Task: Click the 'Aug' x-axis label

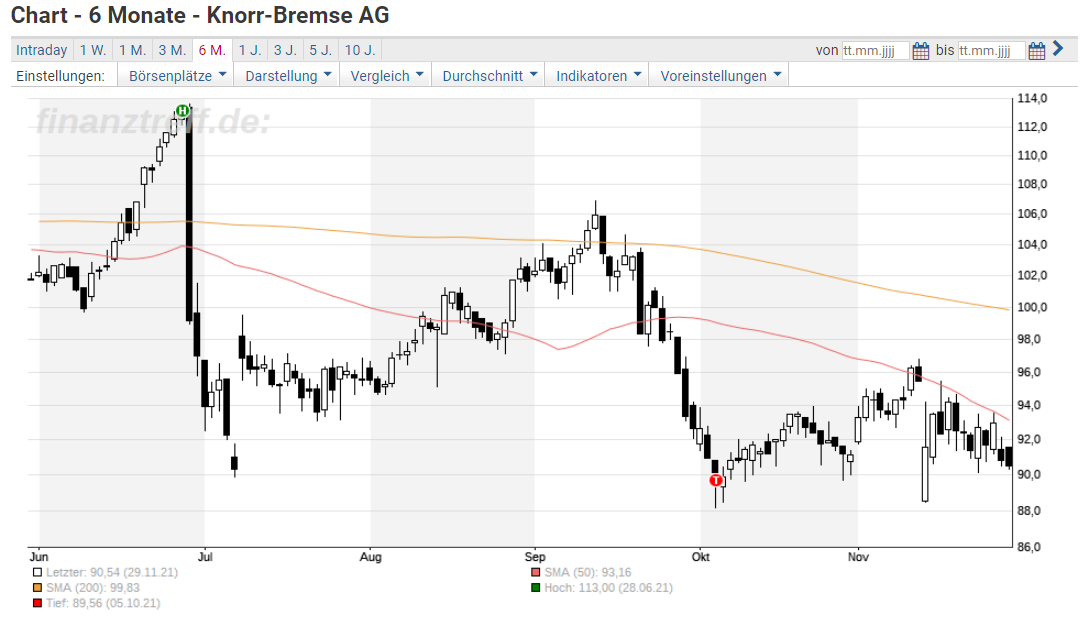Action: [371, 557]
